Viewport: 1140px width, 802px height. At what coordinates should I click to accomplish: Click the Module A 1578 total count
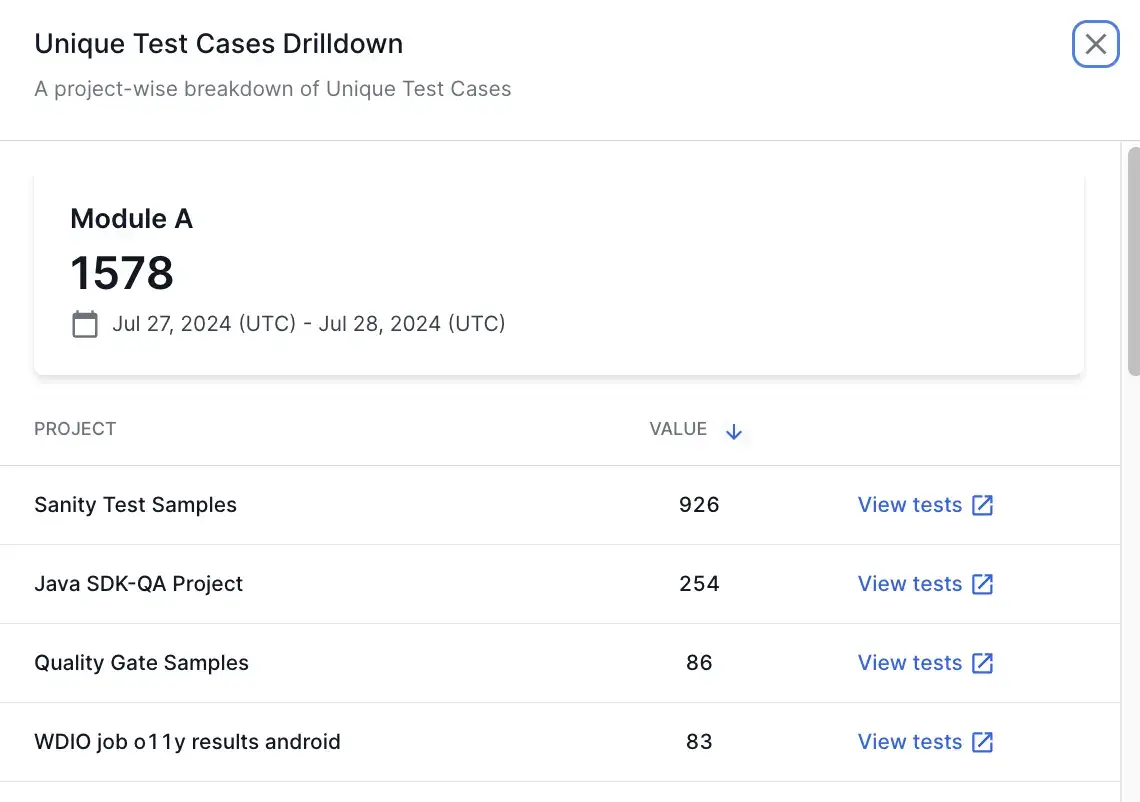click(x=122, y=272)
